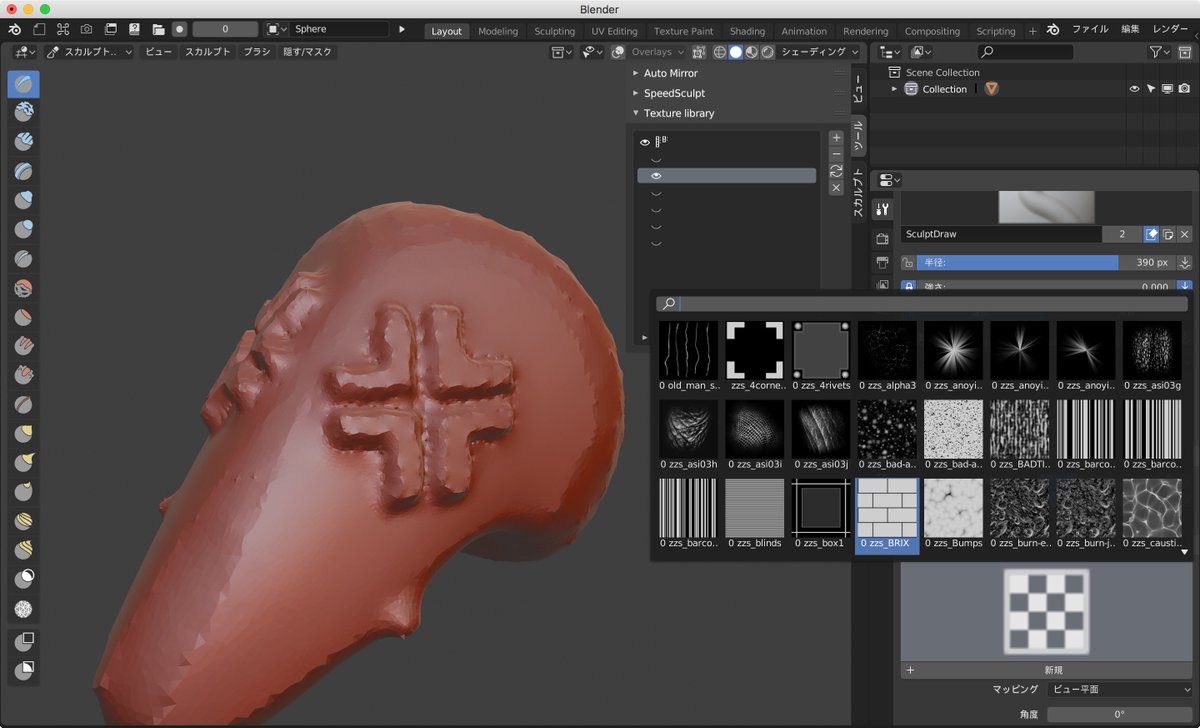The width and height of the screenshot is (1200, 728).
Task: Toggle fake user for SculptDraw brush
Action: (x=1152, y=234)
